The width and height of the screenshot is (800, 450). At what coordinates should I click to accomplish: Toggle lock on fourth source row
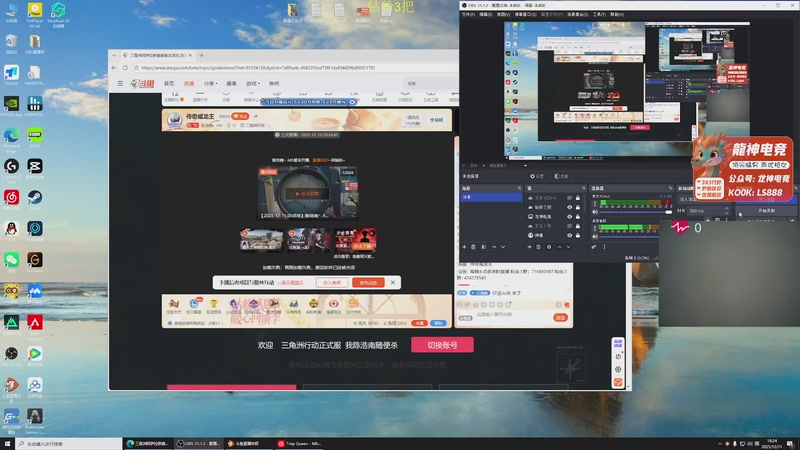[578, 226]
